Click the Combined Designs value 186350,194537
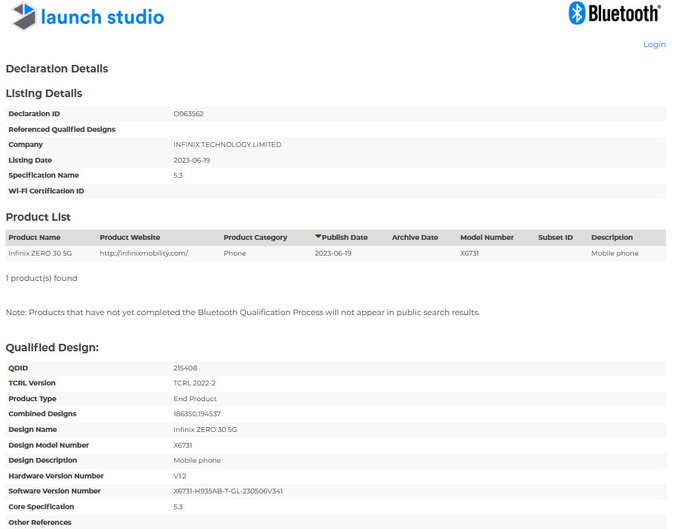 coord(197,414)
